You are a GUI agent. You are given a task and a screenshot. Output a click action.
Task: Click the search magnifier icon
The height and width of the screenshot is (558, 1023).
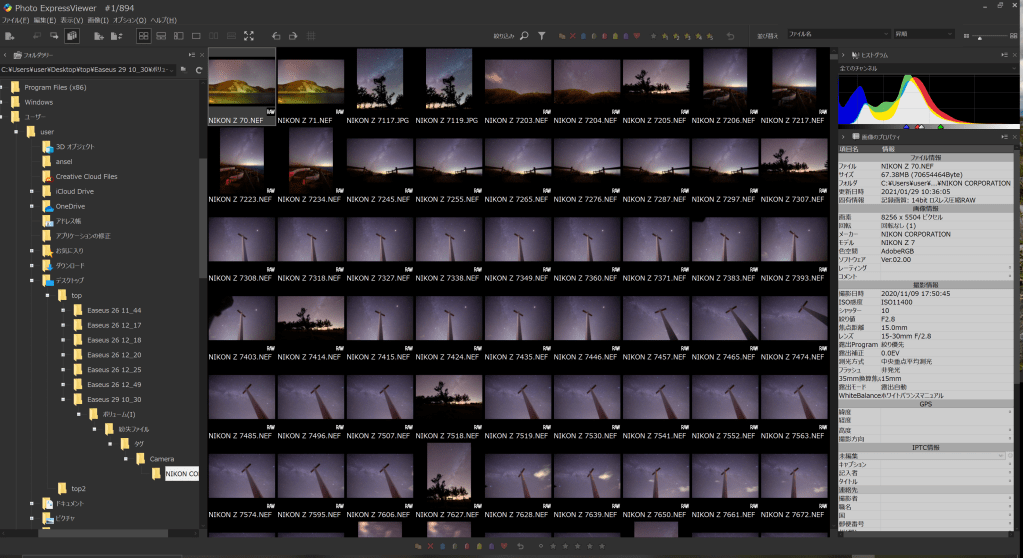click(524, 36)
